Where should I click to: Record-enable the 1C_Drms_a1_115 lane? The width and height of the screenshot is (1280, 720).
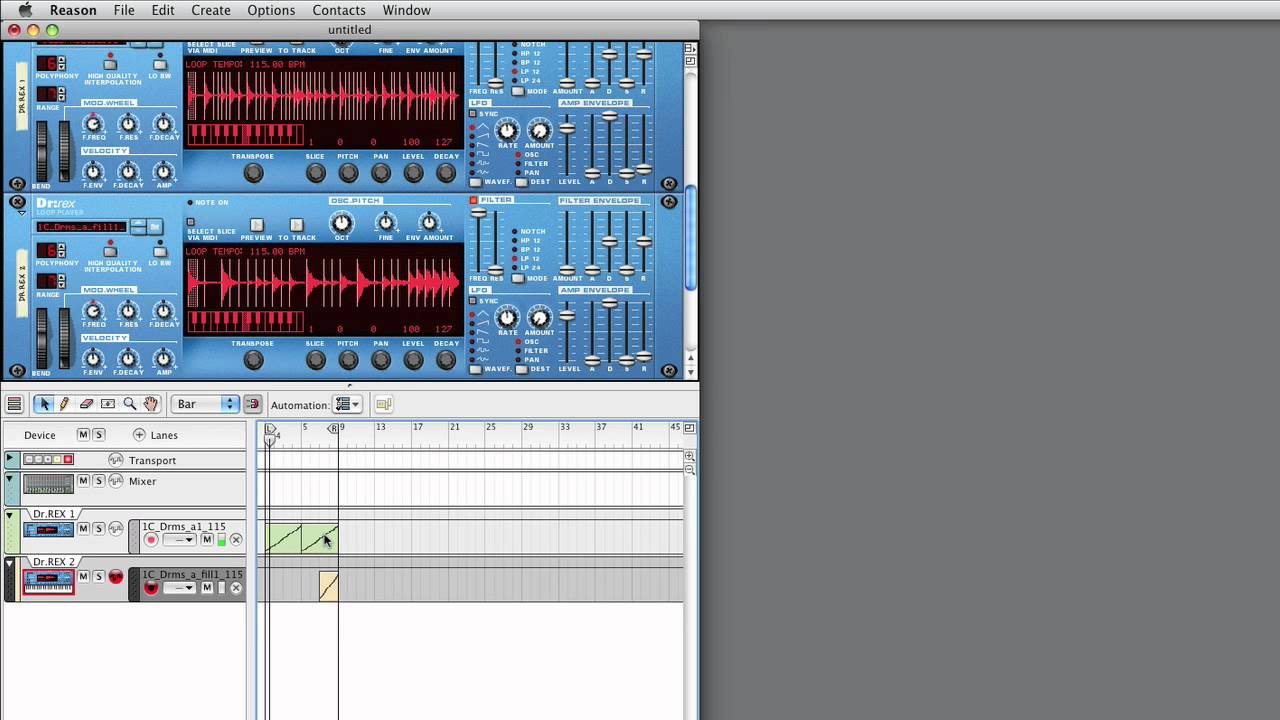click(x=151, y=540)
